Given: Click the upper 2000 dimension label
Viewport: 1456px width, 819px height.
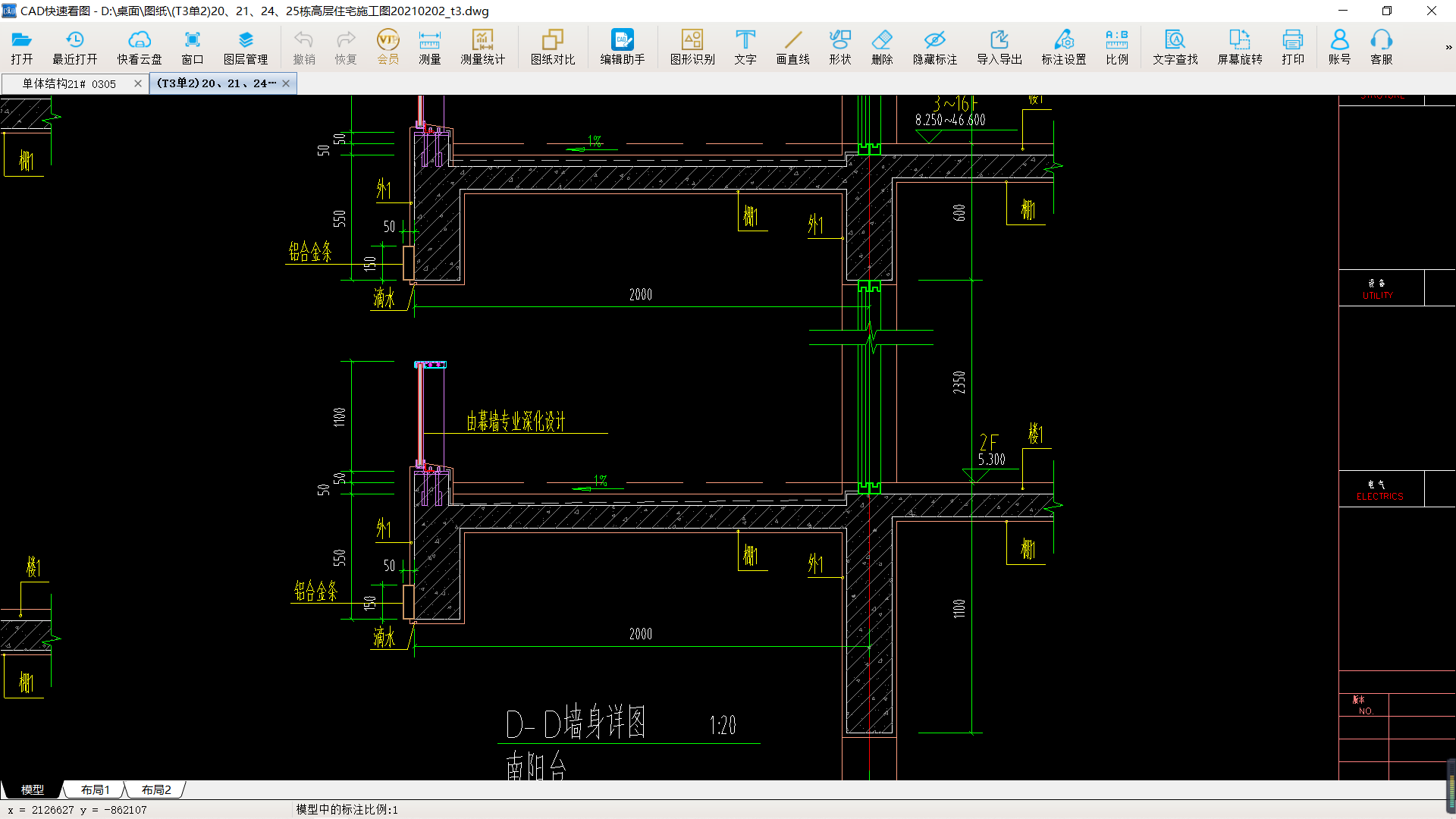Looking at the screenshot, I should point(641,294).
